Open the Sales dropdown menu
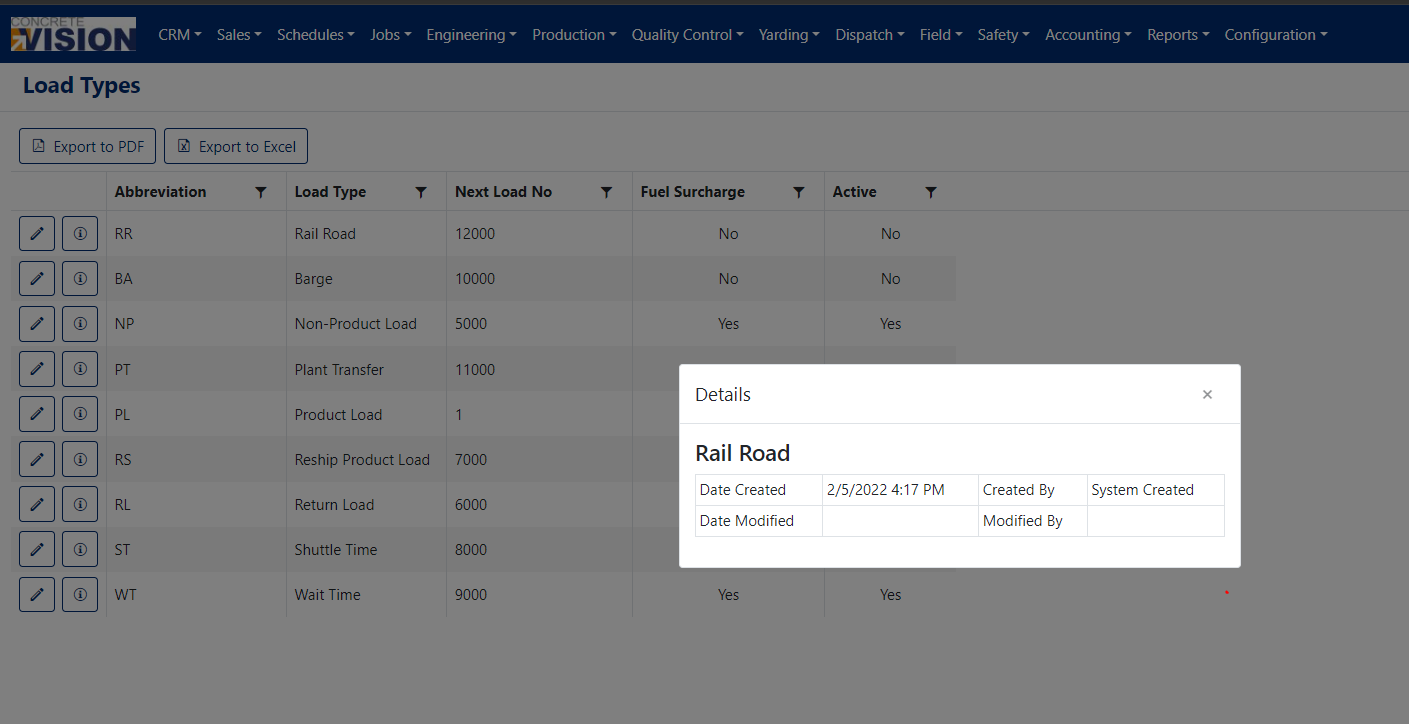Image resolution: width=1409 pixels, height=724 pixels. pyautogui.click(x=239, y=34)
